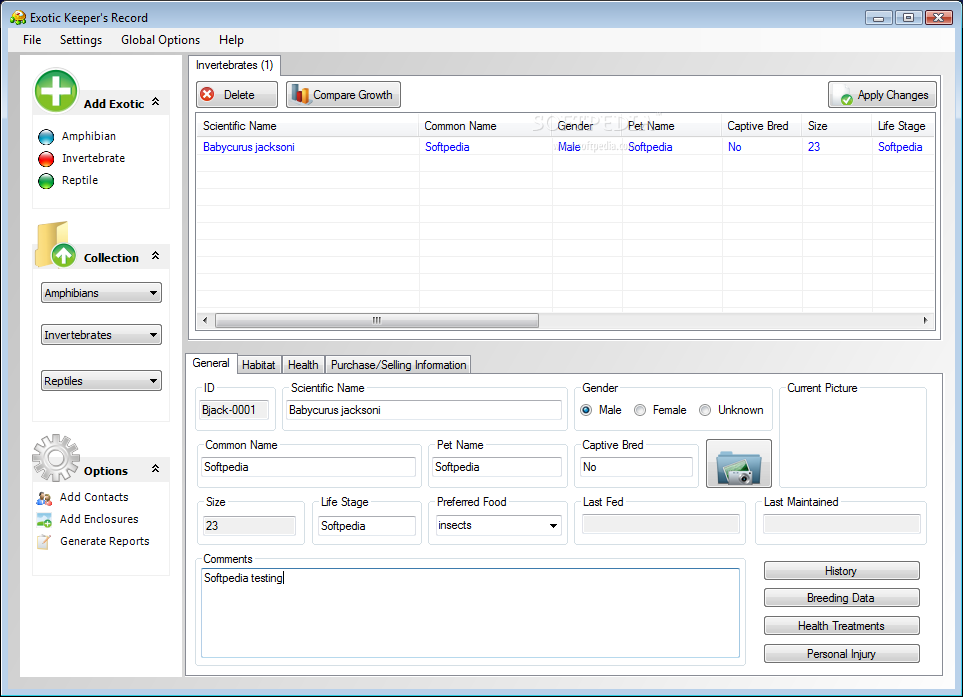Image resolution: width=963 pixels, height=697 pixels.
Task: Click the Add Enclosures link
Action: (99, 520)
